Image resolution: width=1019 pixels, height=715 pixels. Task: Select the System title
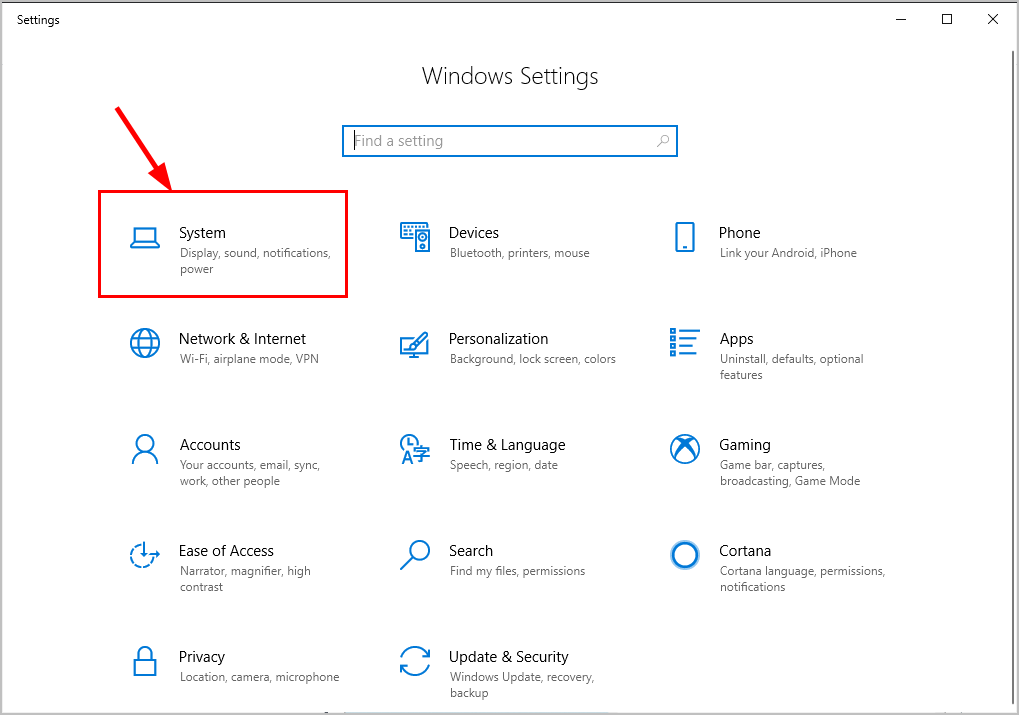tap(202, 233)
